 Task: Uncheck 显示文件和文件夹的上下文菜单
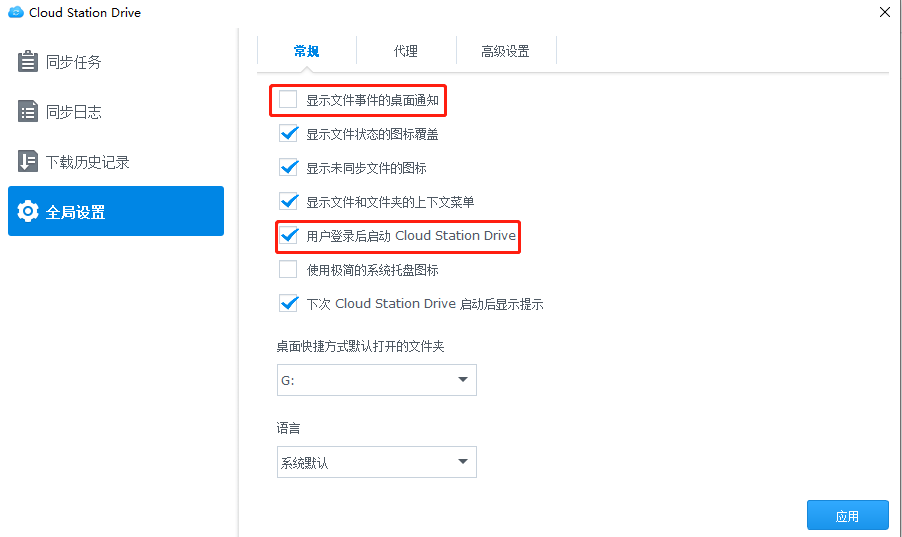pos(288,201)
